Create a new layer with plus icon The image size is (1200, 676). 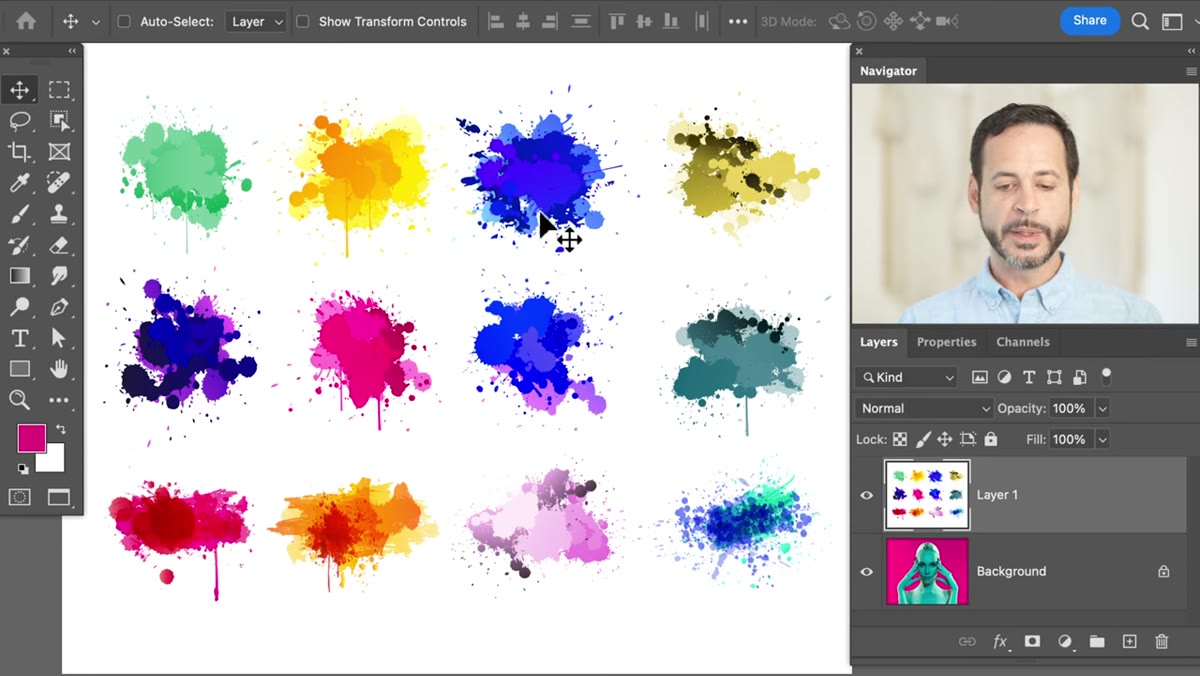[x=1129, y=642]
